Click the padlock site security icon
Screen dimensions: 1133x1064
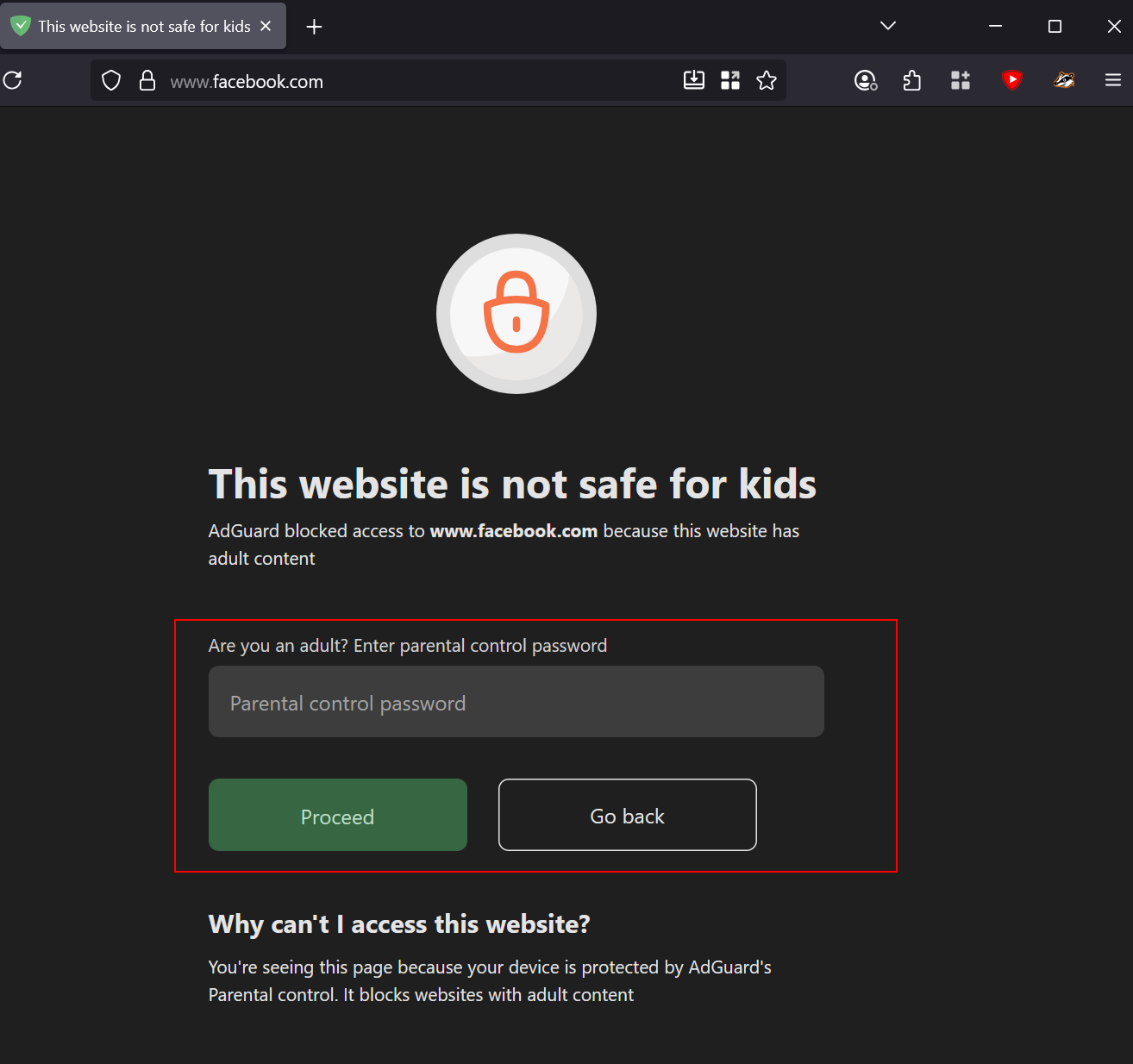pos(147,79)
